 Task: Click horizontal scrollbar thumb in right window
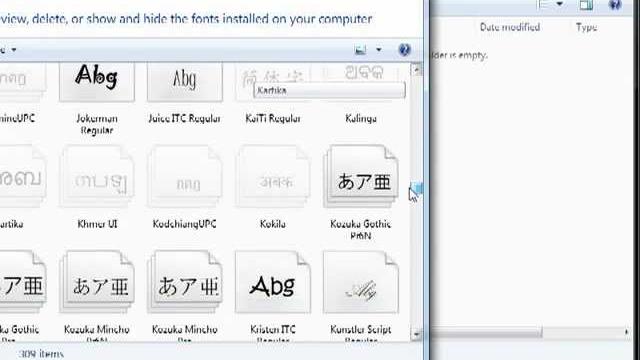tap(487, 333)
